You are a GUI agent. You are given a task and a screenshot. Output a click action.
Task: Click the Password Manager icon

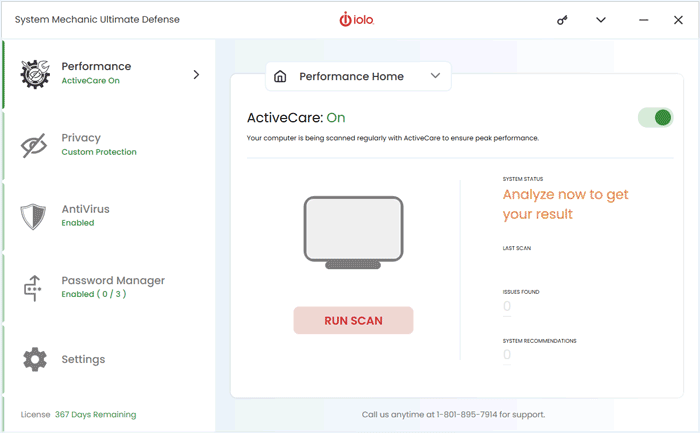[33, 288]
